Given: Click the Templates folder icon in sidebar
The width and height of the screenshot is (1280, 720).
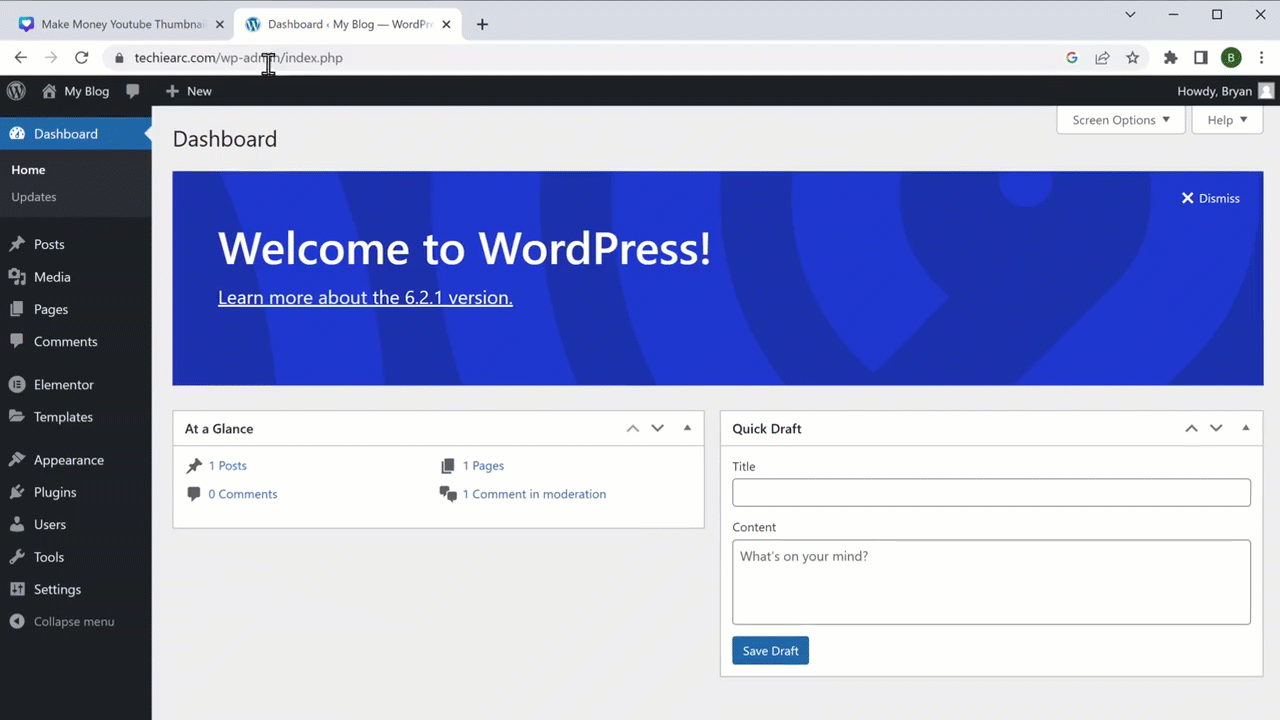Looking at the screenshot, I should point(17,417).
